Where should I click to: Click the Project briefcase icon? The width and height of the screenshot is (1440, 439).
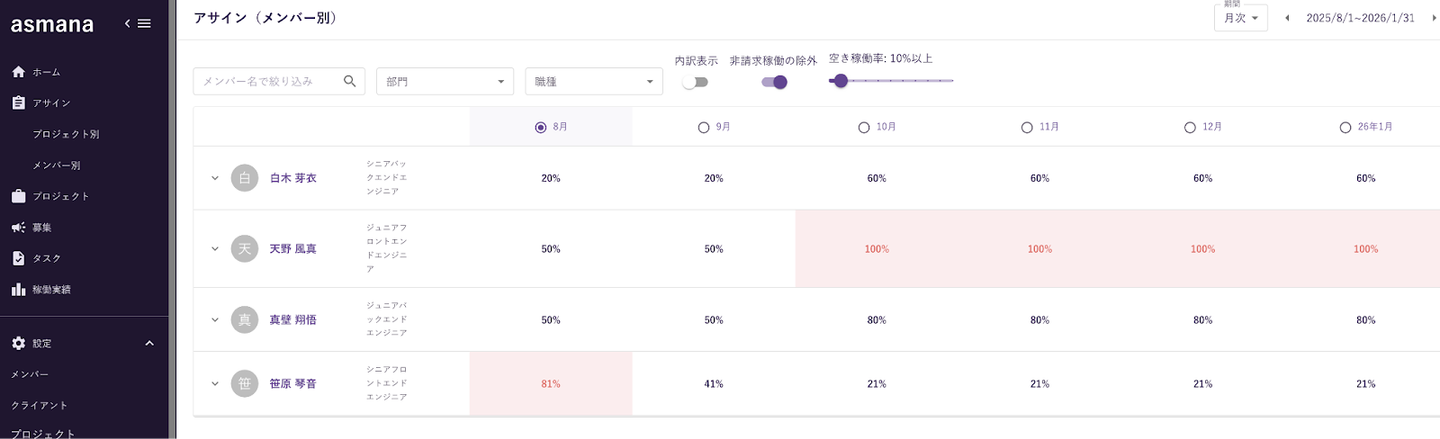coord(18,196)
